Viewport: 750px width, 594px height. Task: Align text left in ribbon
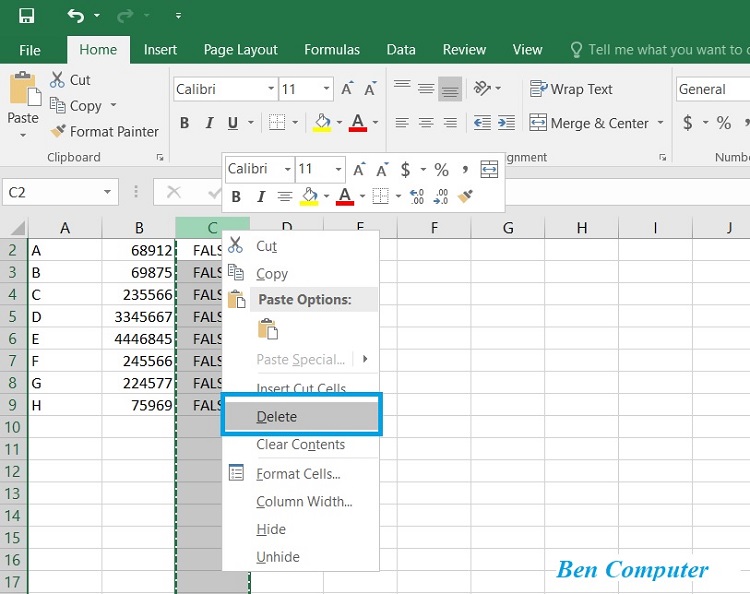[402, 123]
